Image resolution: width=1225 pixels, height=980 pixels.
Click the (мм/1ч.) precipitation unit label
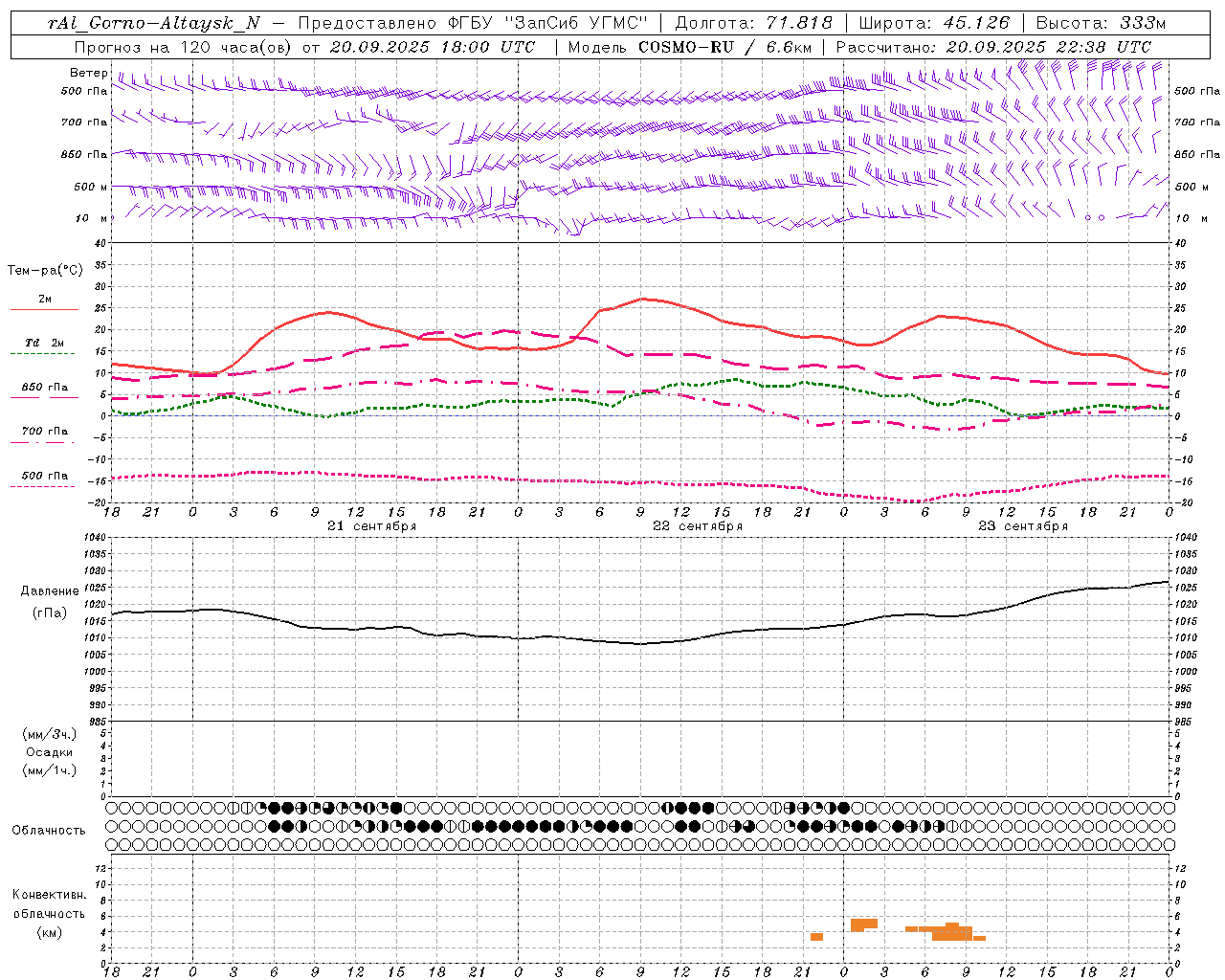(x=50, y=770)
